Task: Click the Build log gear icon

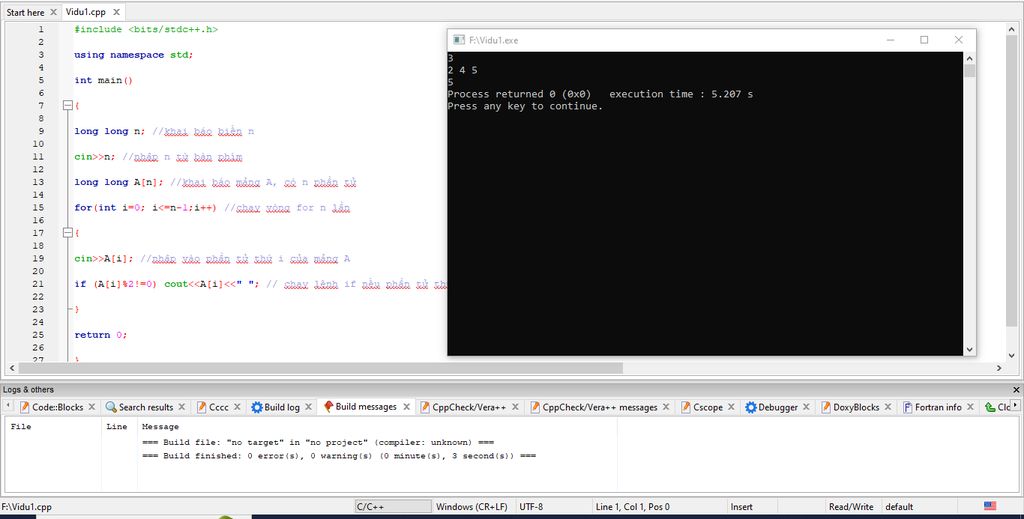Action: (257, 407)
